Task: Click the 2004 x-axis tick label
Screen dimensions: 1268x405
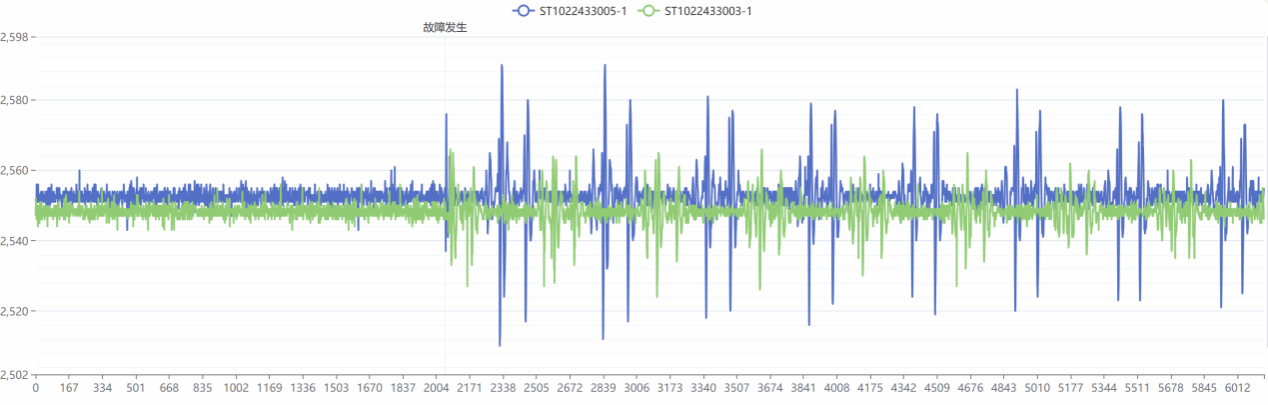Action: pos(437,388)
